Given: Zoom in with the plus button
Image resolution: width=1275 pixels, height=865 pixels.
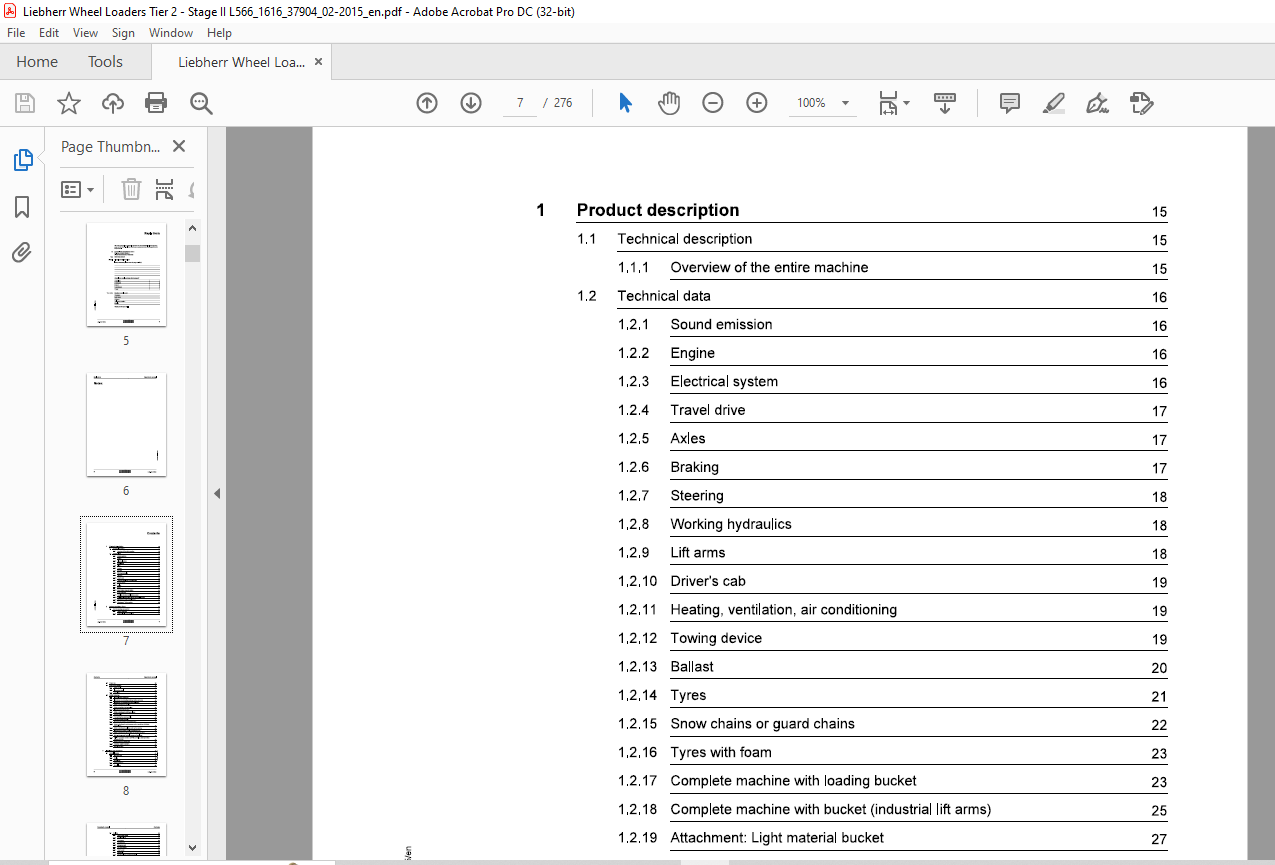Looking at the screenshot, I should (757, 103).
